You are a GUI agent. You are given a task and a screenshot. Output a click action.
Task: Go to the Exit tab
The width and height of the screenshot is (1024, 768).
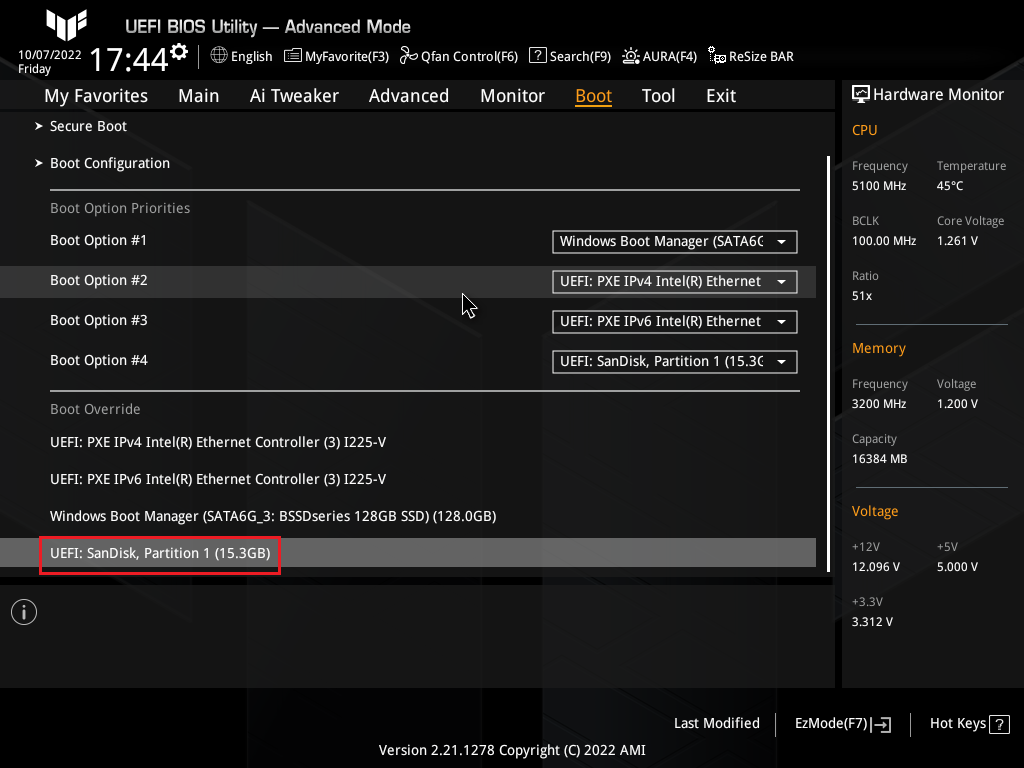(721, 96)
